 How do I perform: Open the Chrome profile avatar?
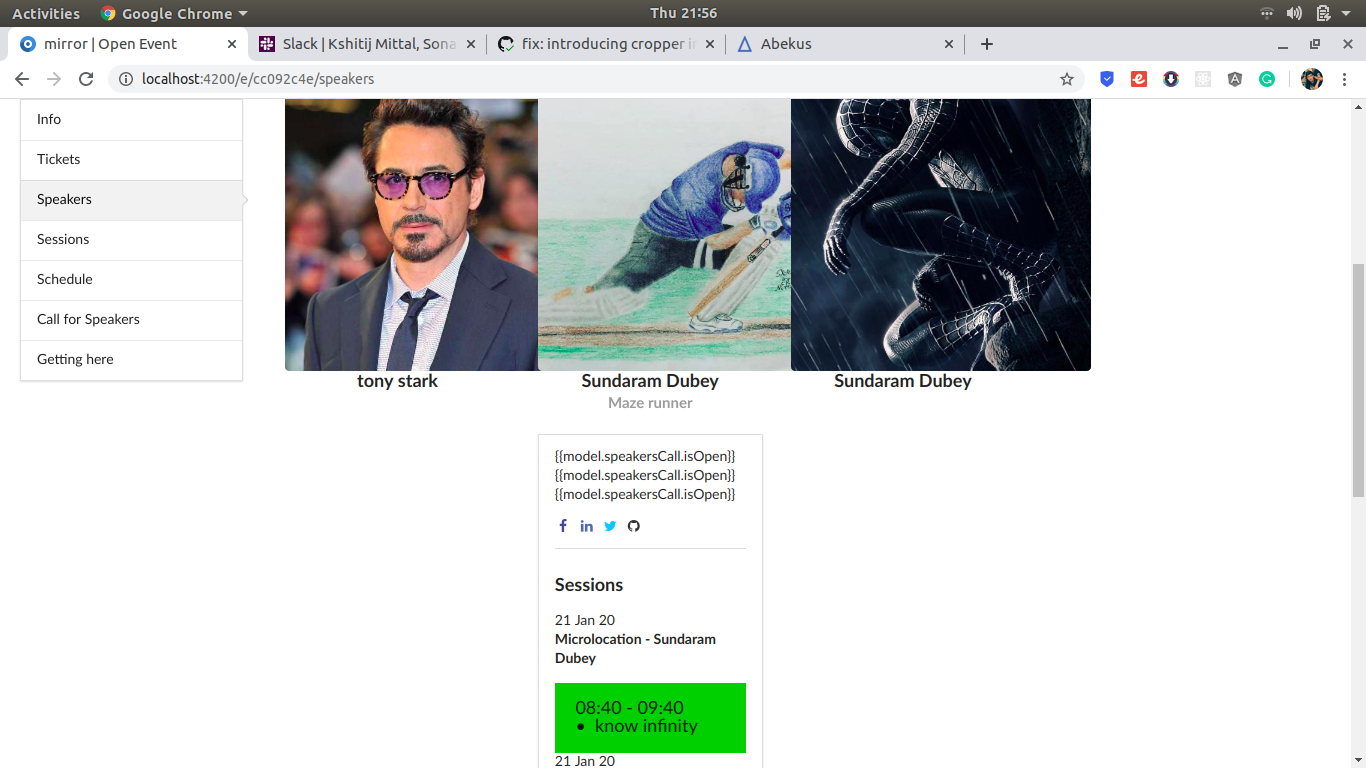click(x=1312, y=79)
